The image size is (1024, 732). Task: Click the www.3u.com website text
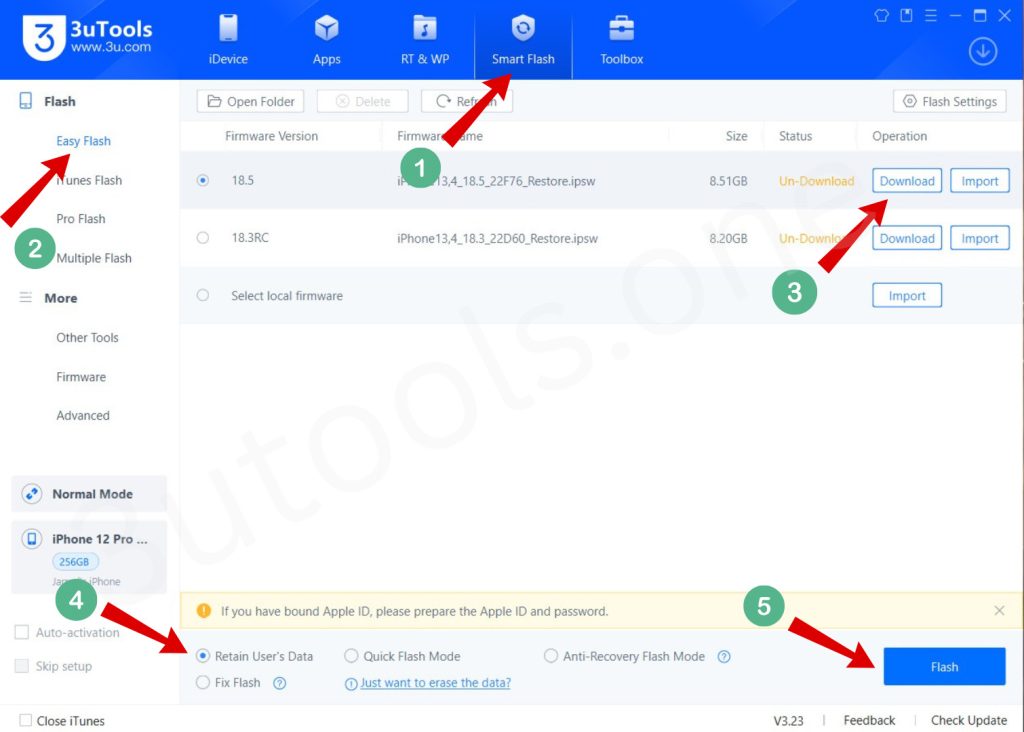pyautogui.click(x=111, y=47)
